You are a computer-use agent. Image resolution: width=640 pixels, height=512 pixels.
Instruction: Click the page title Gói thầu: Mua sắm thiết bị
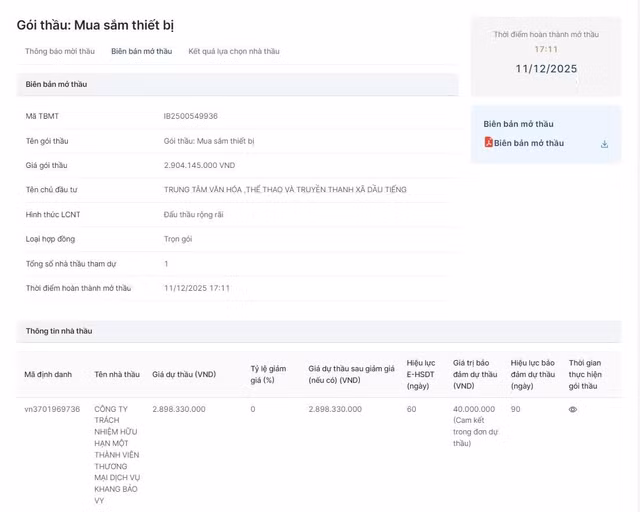coord(88,24)
